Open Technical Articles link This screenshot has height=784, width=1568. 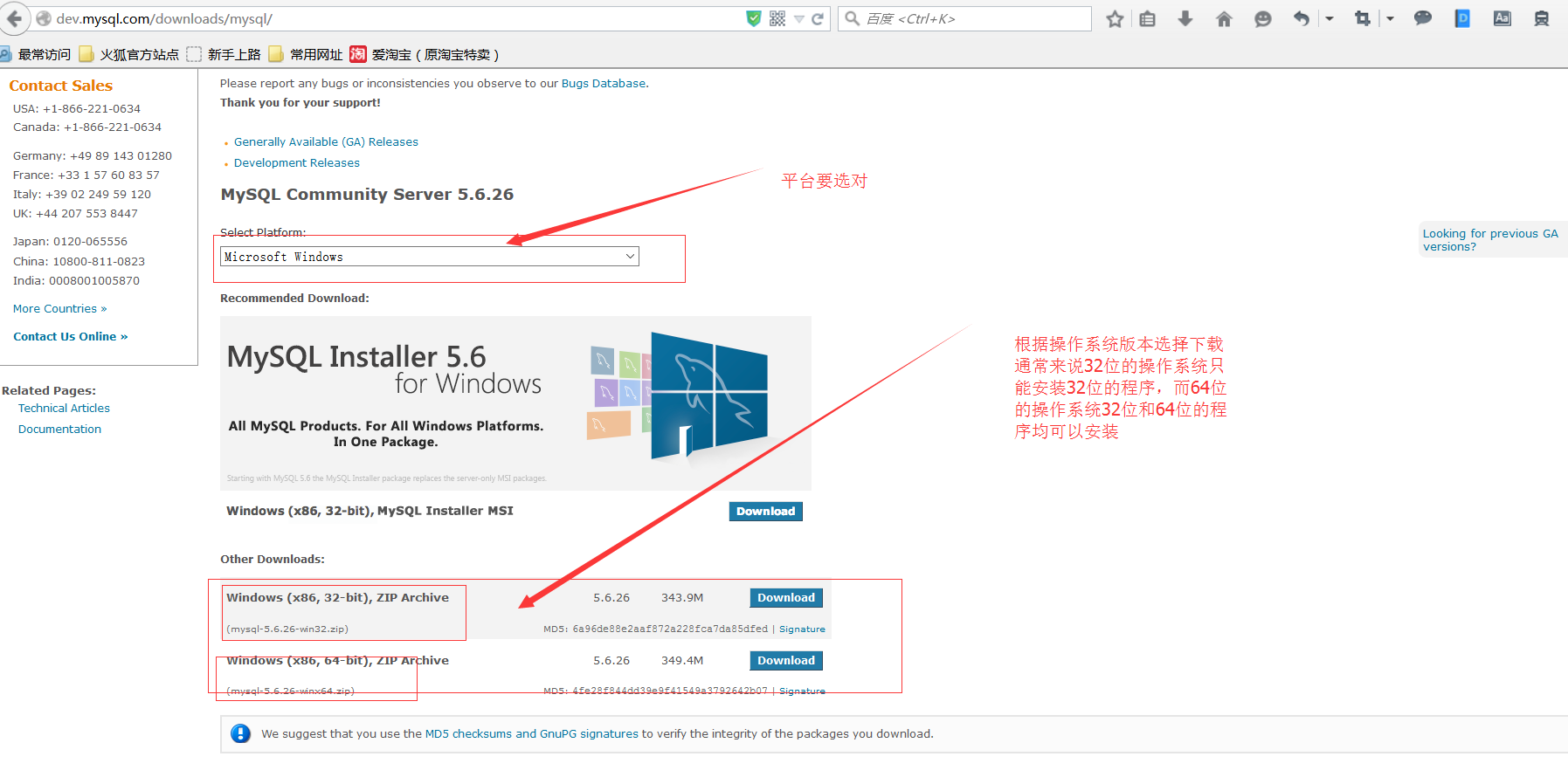[x=64, y=409]
